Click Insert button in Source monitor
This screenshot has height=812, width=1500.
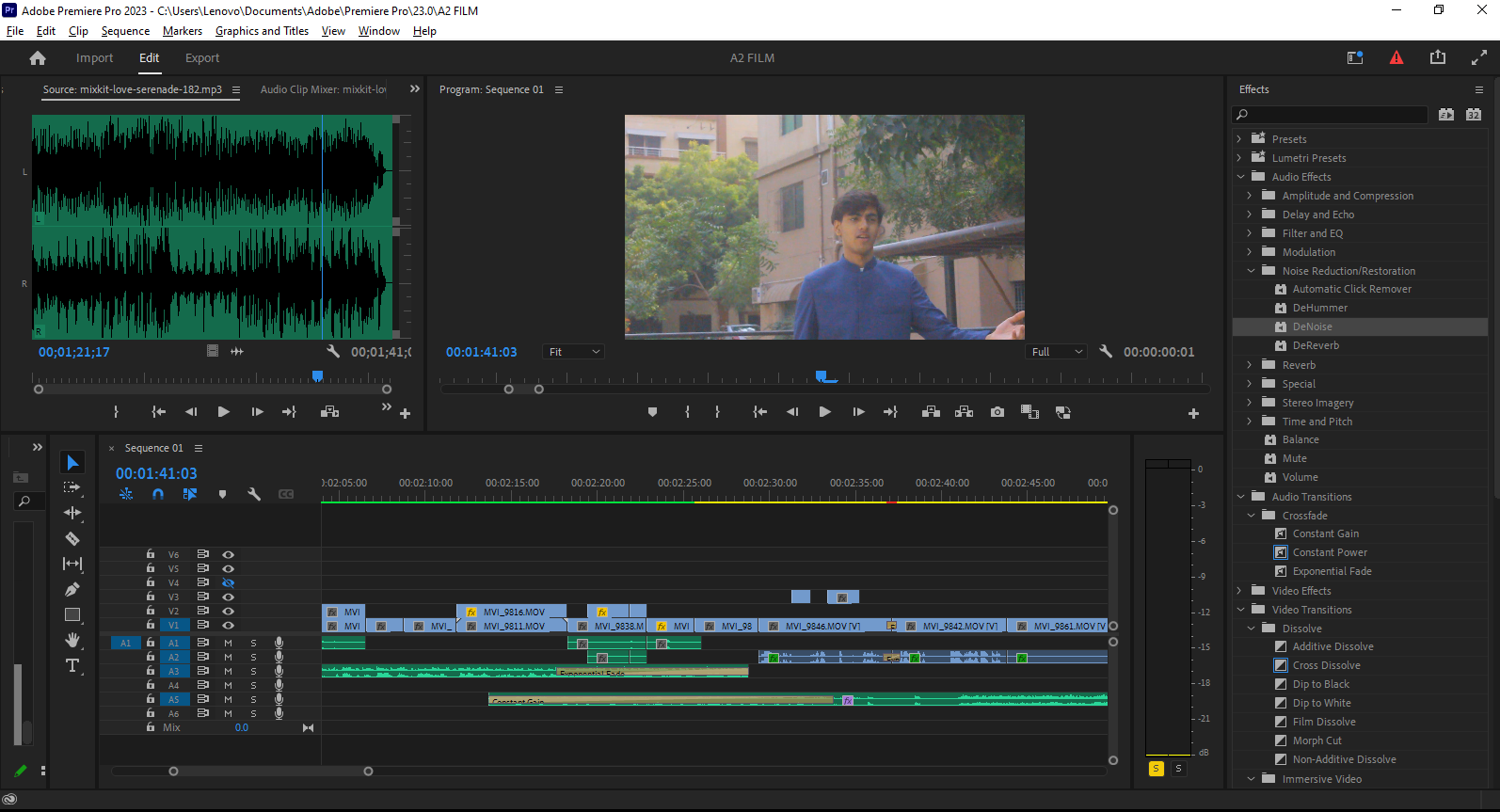click(329, 412)
